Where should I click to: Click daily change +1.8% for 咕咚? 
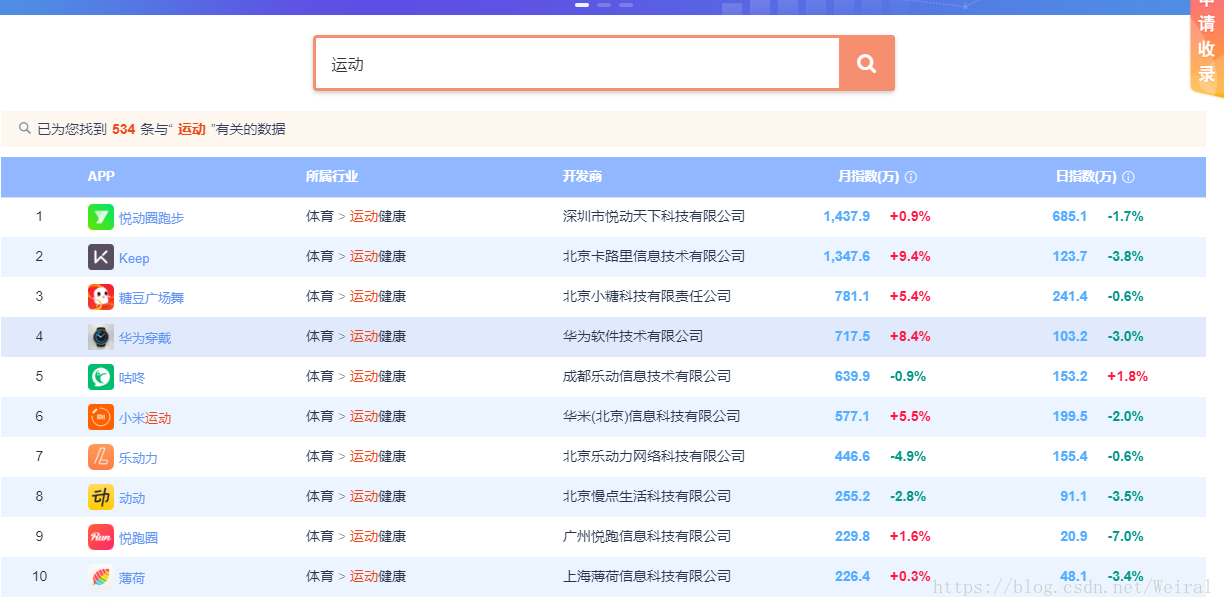tap(1127, 376)
